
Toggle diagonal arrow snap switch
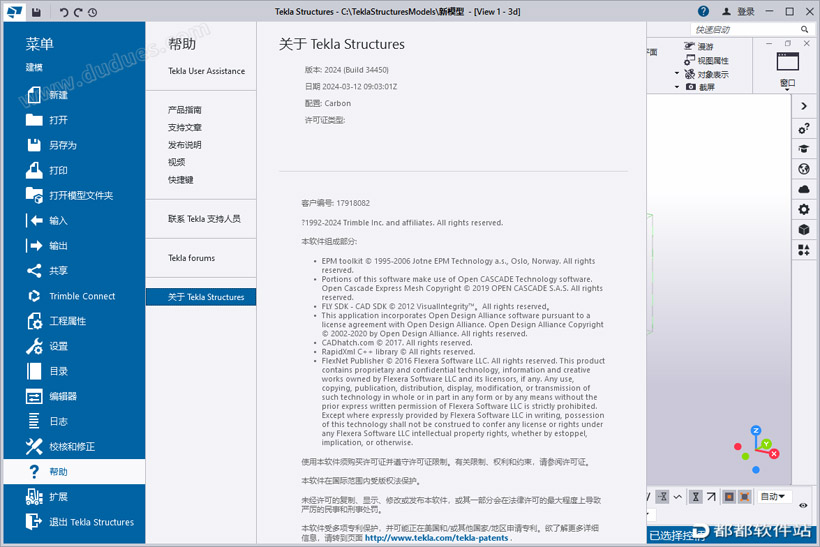pyautogui.click(x=711, y=497)
